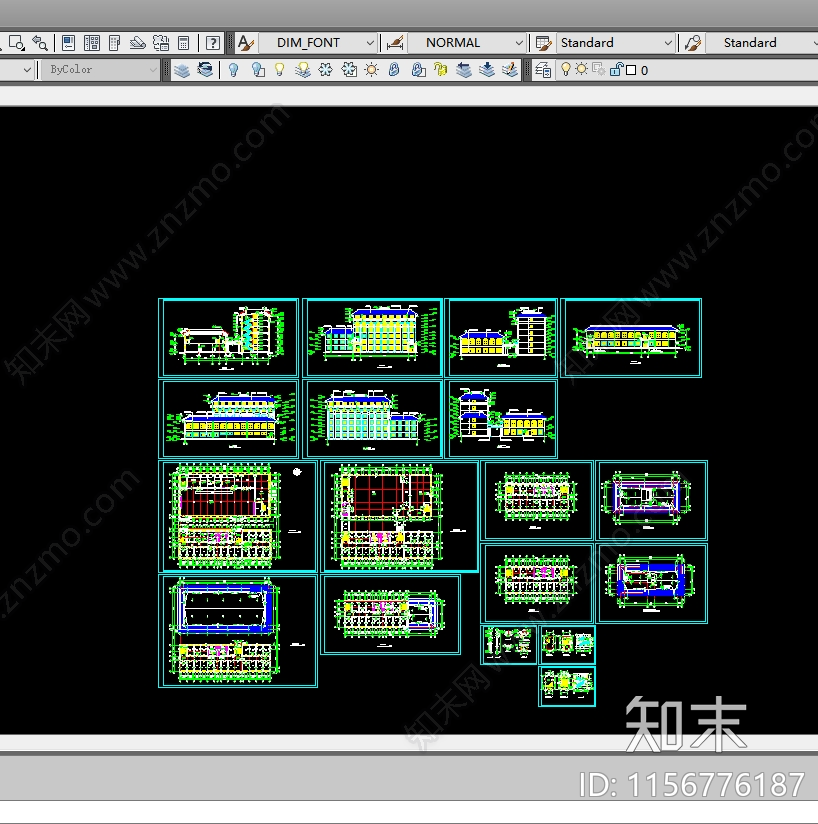The image size is (818, 824).
Task: Click the Layer Lock padlock icon
Action: [394, 70]
